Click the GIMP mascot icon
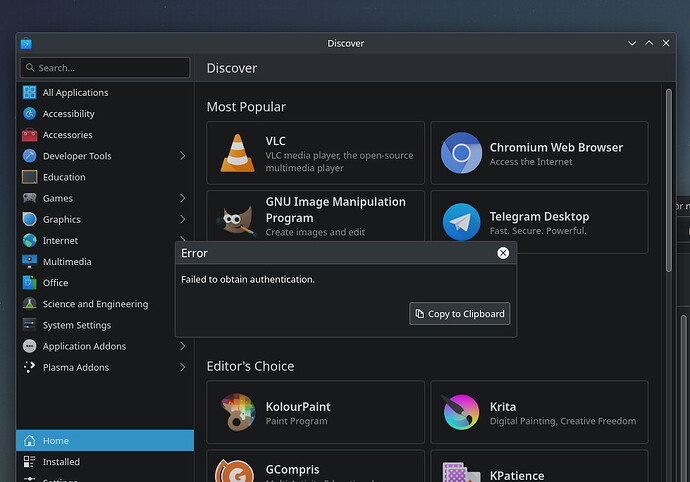This screenshot has height=482, width=690. point(236,220)
